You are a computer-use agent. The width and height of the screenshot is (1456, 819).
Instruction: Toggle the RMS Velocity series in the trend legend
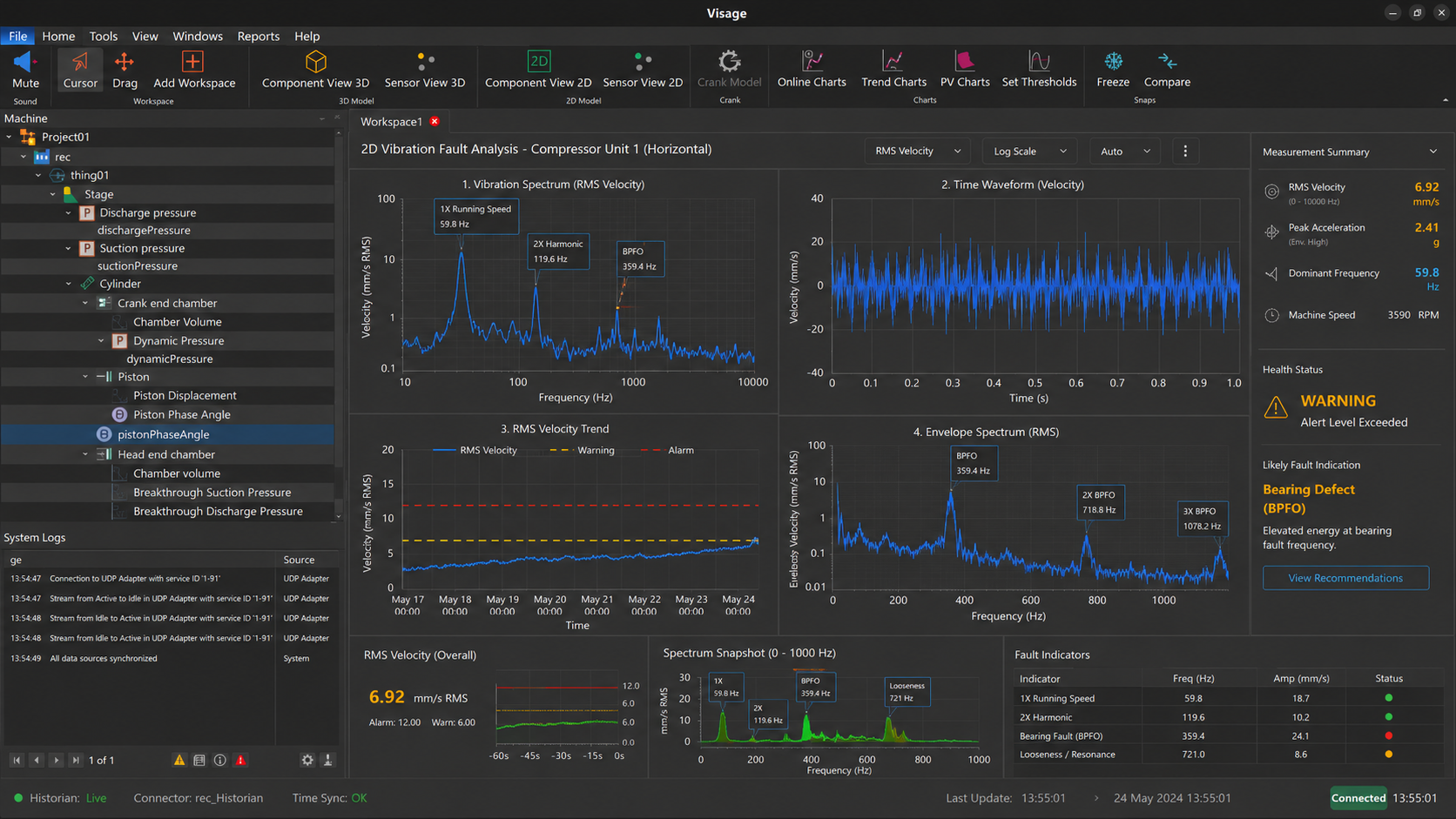click(475, 450)
